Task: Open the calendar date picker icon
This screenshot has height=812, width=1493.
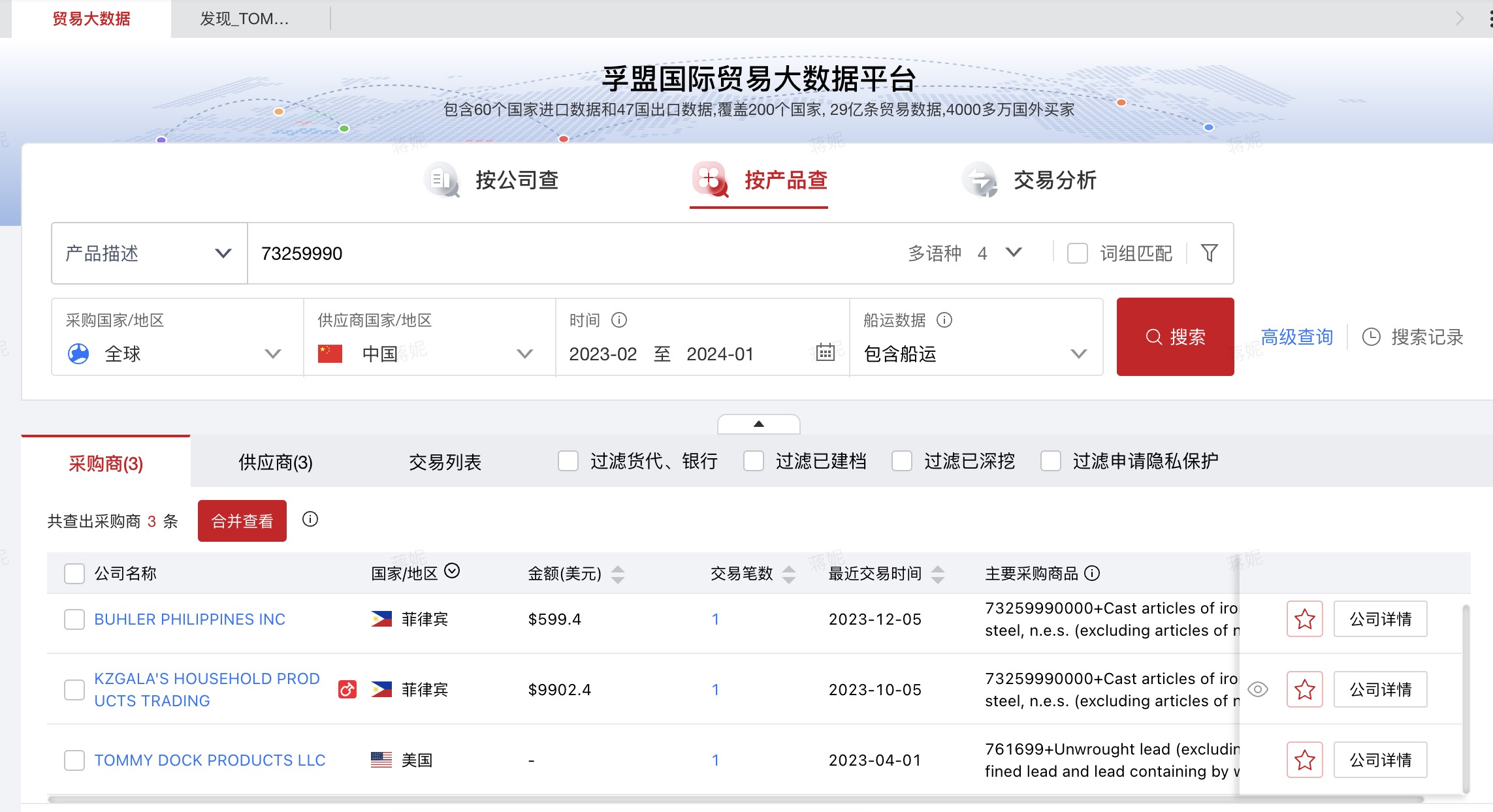Action: click(825, 352)
